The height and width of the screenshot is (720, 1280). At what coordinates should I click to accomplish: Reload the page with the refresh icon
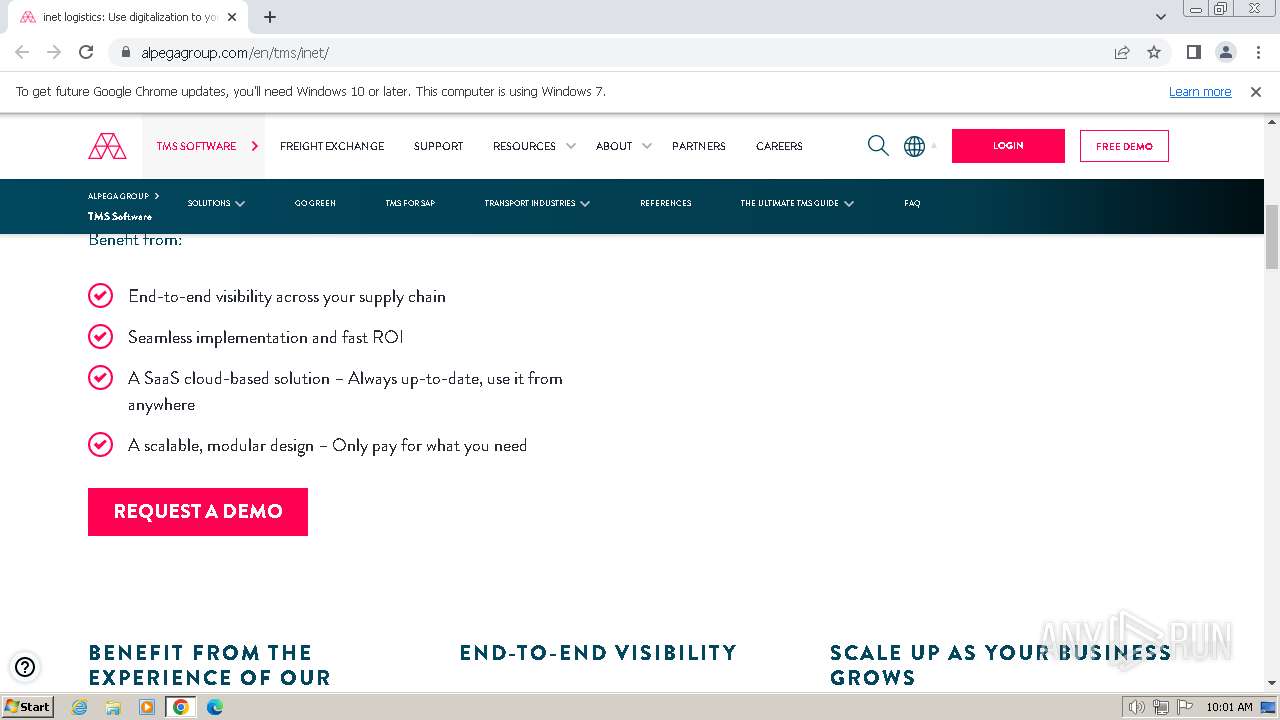click(86, 52)
